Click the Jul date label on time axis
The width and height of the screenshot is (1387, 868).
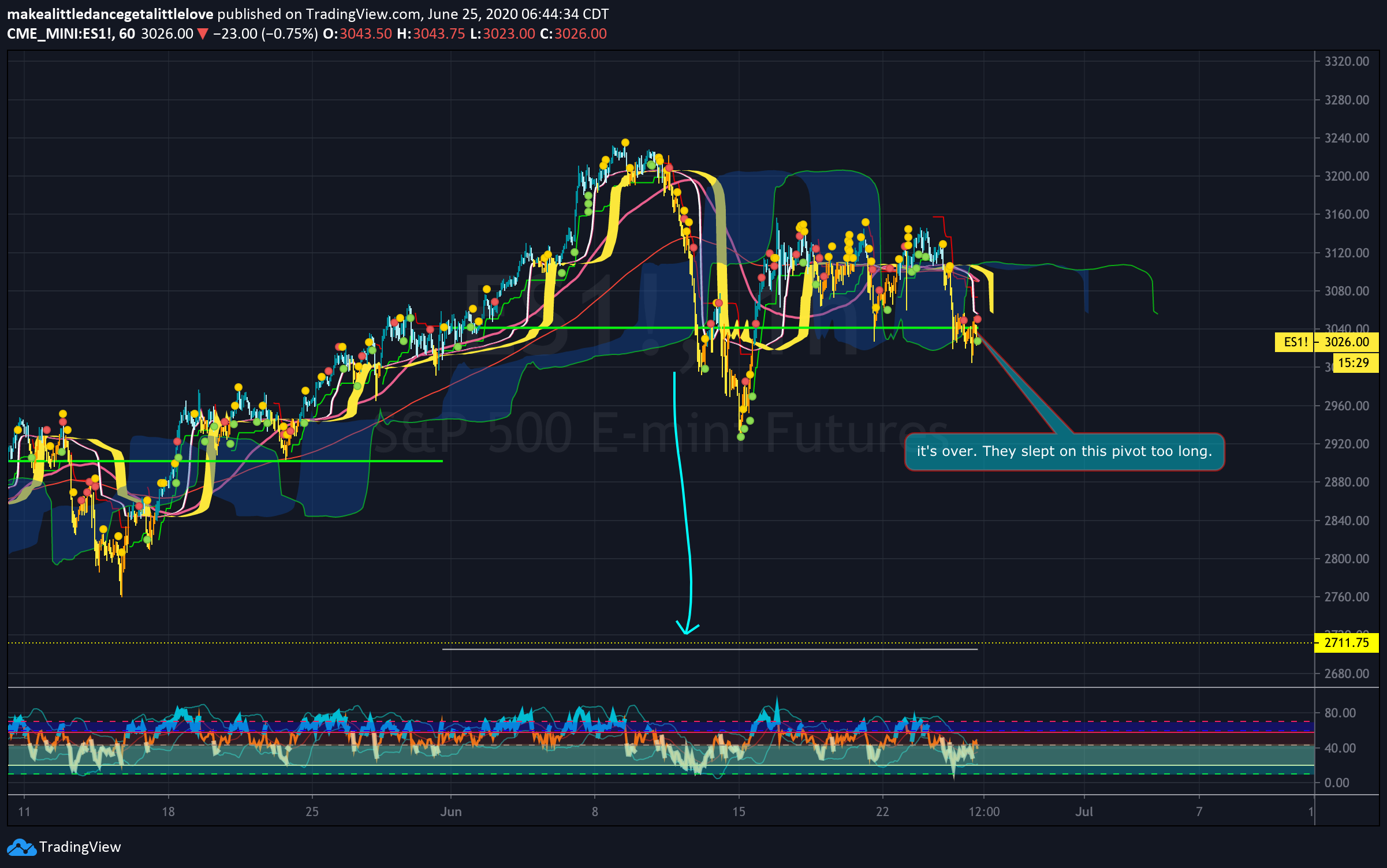(x=1084, y=812)
